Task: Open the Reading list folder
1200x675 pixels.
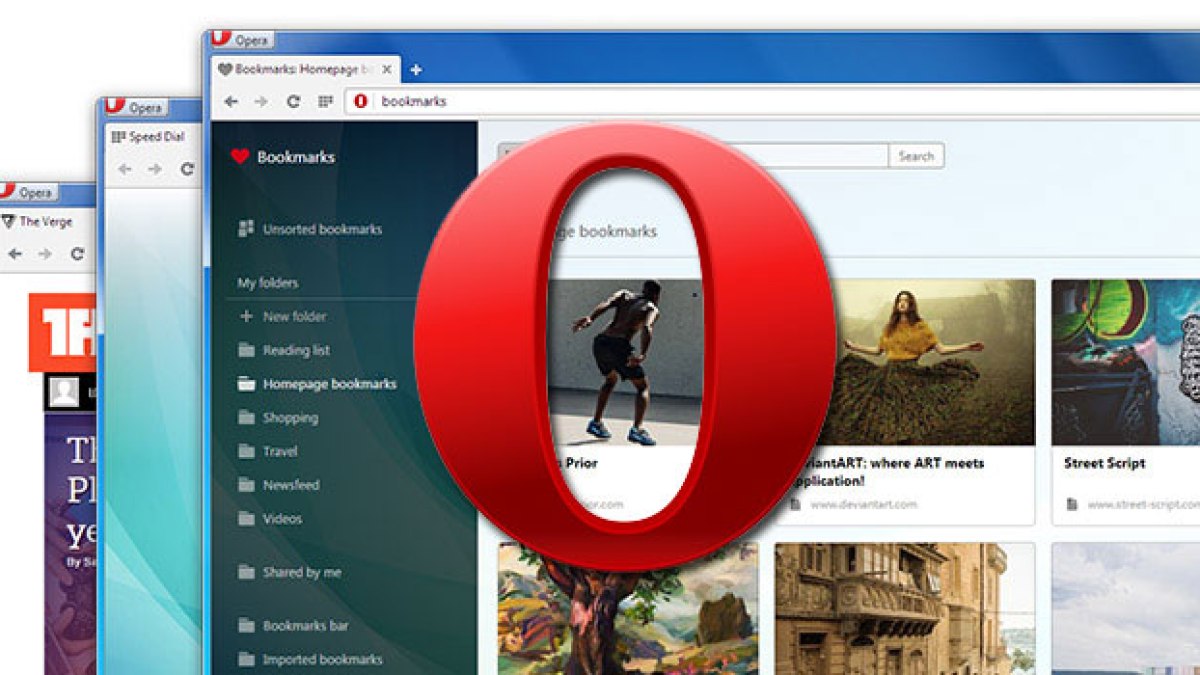Action: 284,350
